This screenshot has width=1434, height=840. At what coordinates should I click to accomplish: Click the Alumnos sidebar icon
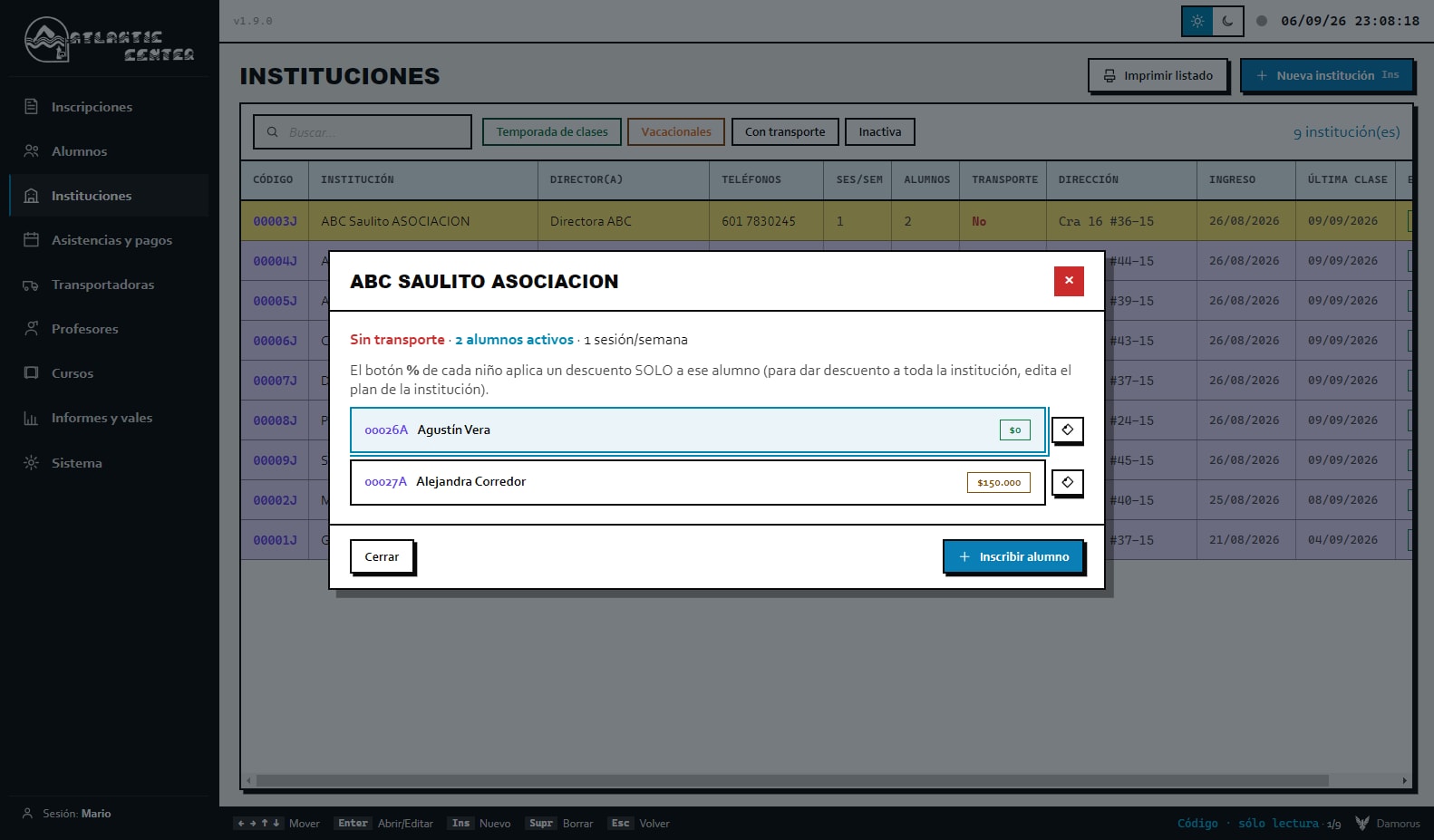[x=31, y=151]
